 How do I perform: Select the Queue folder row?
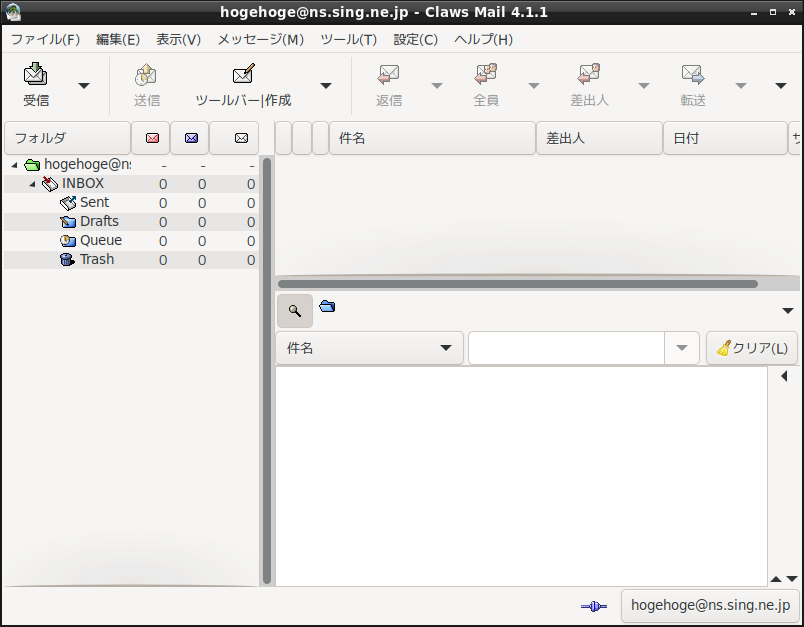131,240
